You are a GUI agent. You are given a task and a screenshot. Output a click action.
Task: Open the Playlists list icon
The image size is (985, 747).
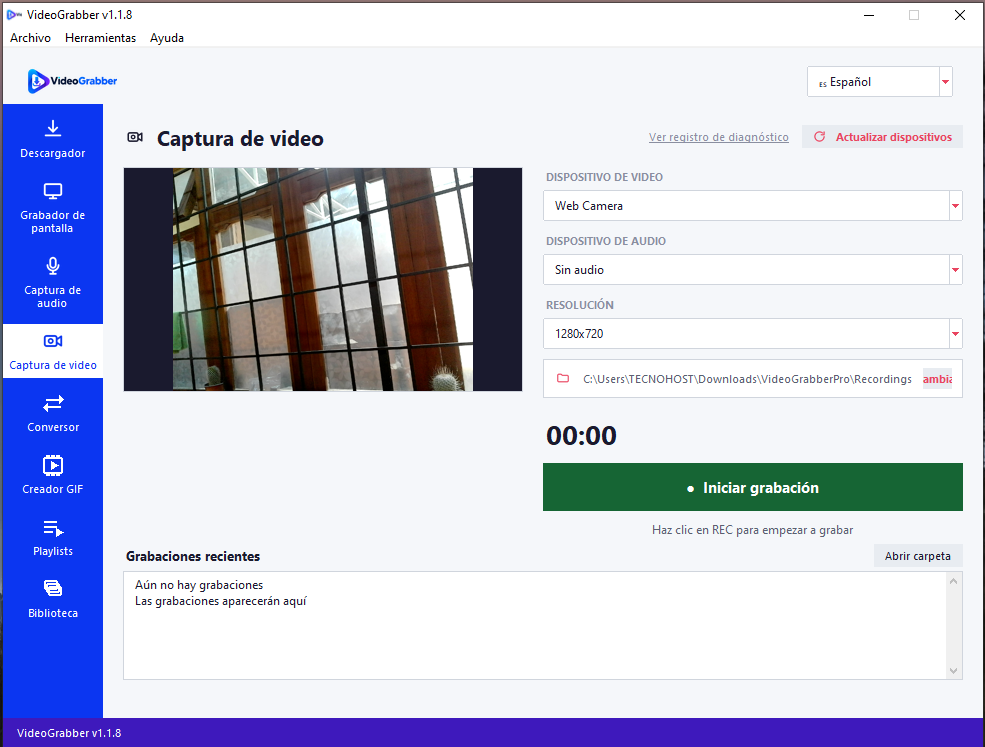[53, 528]
